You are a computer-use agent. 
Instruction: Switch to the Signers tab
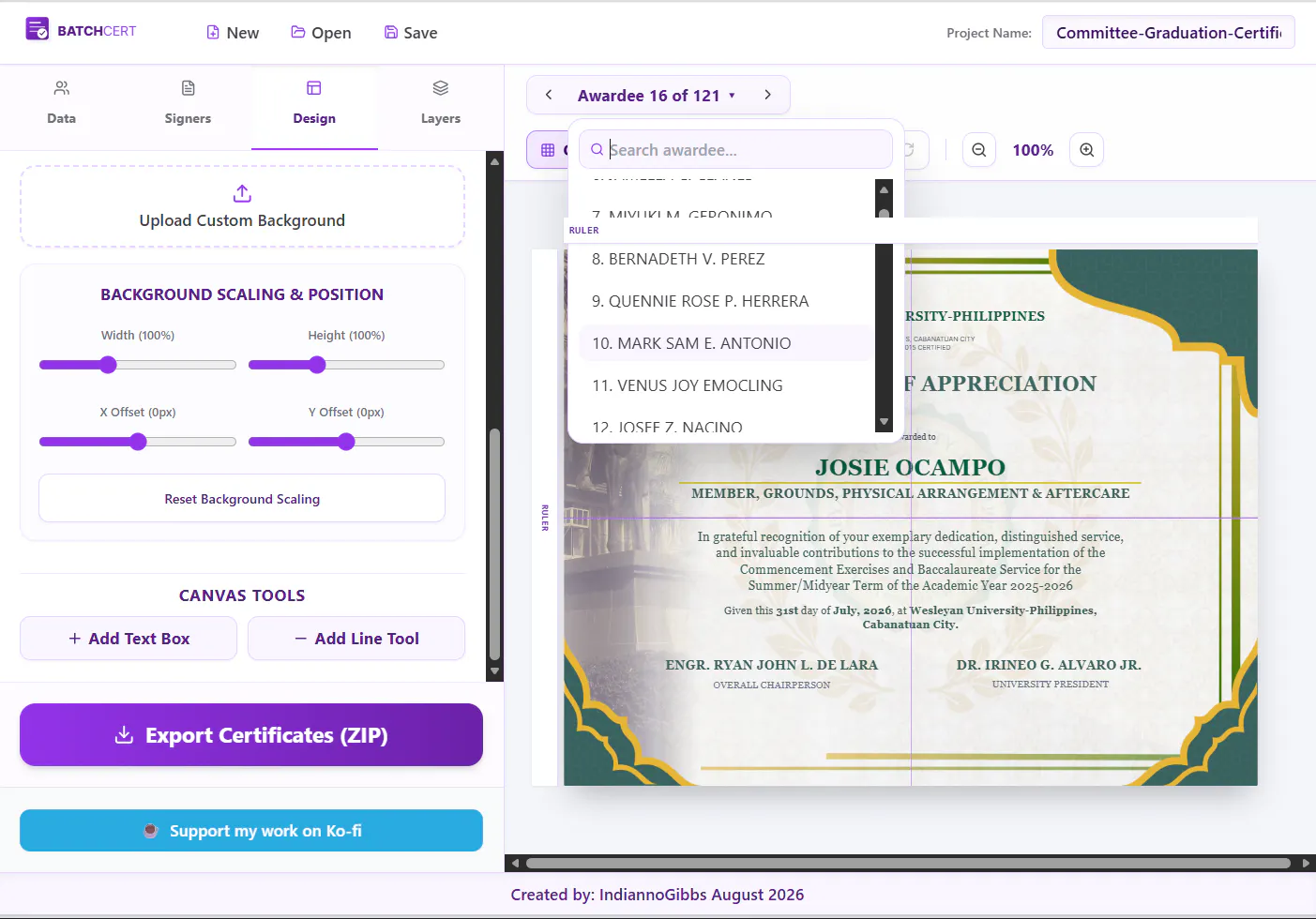(188, 103)
